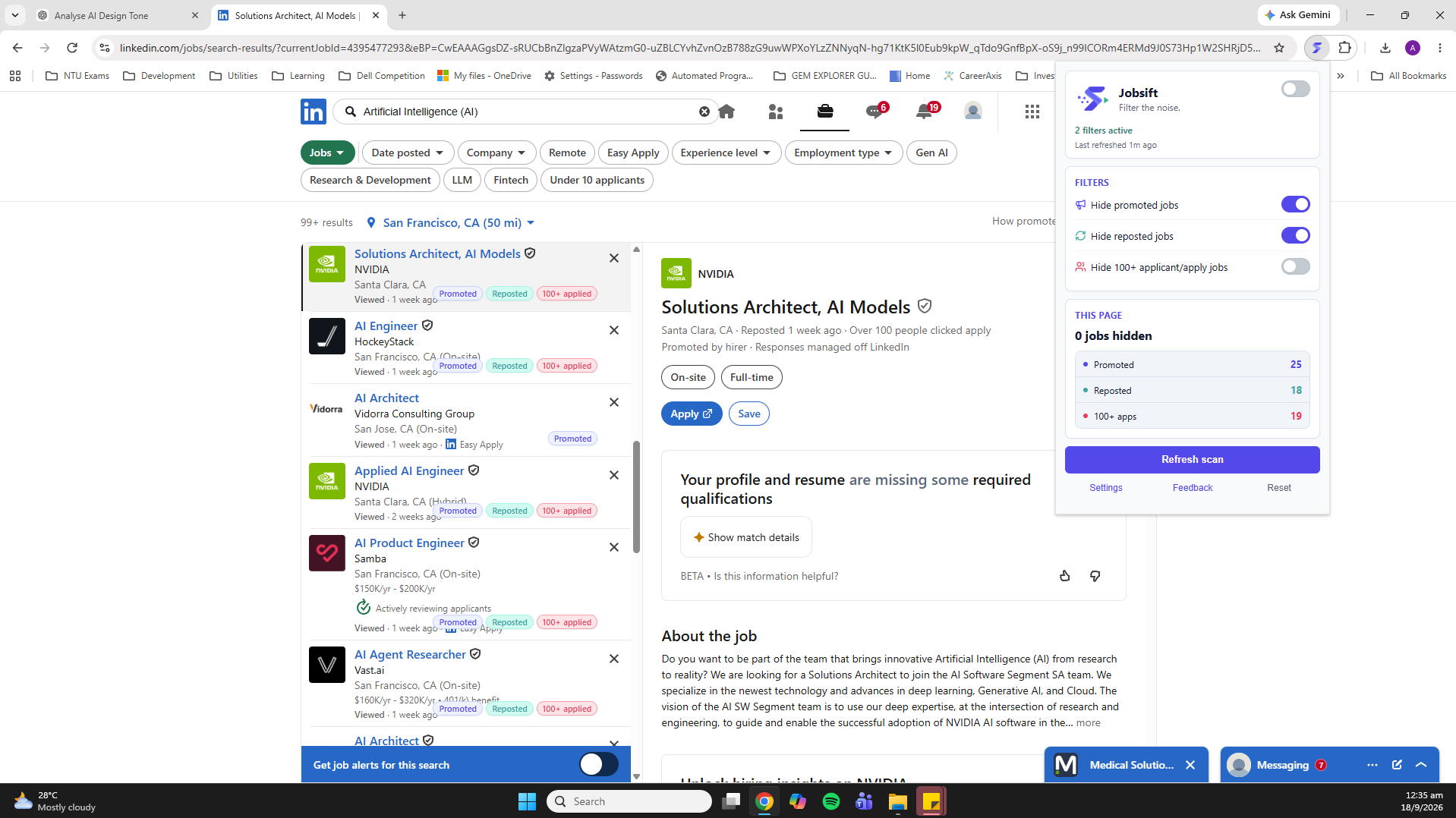The height and width of the screenshot is (818, 1456).
Task: Expand Experience level dropdown
Action: point(726,153)
